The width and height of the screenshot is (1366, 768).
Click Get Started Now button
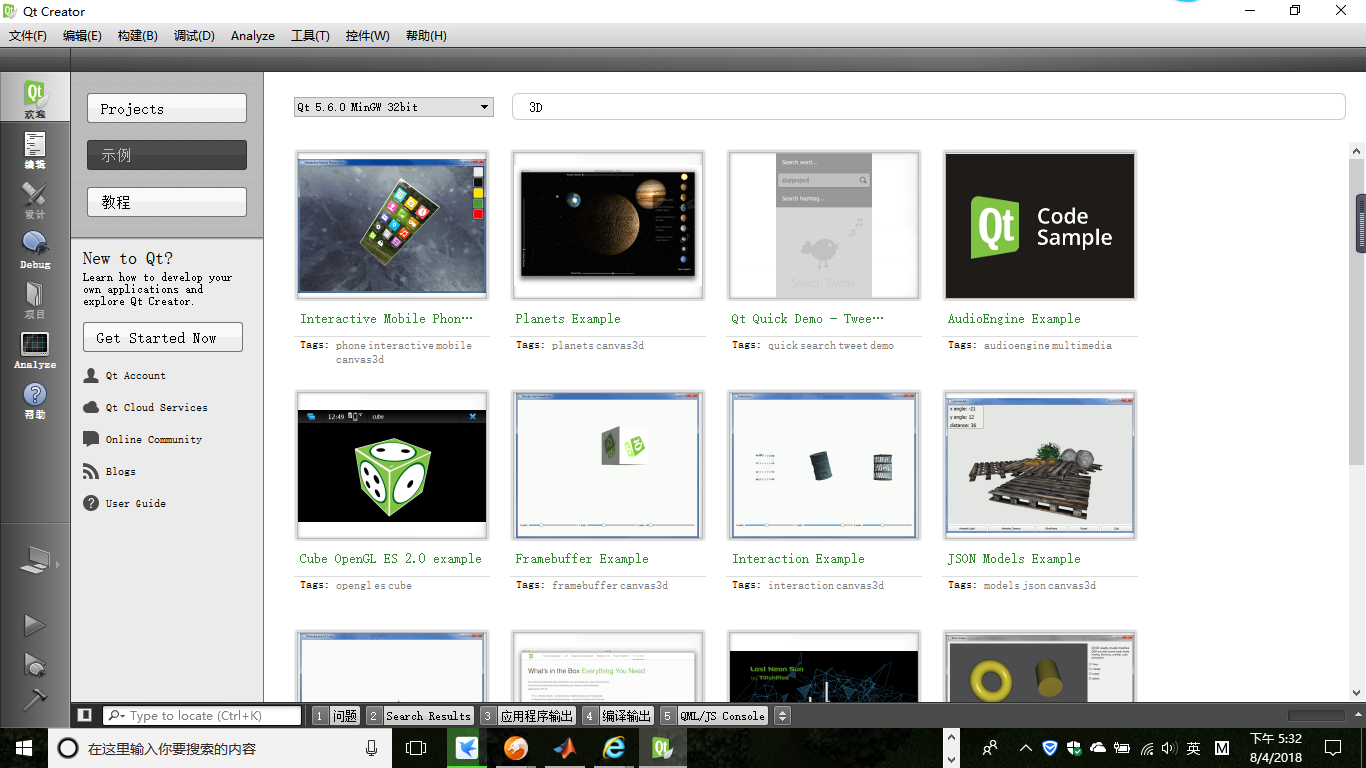tap(163, 338)
